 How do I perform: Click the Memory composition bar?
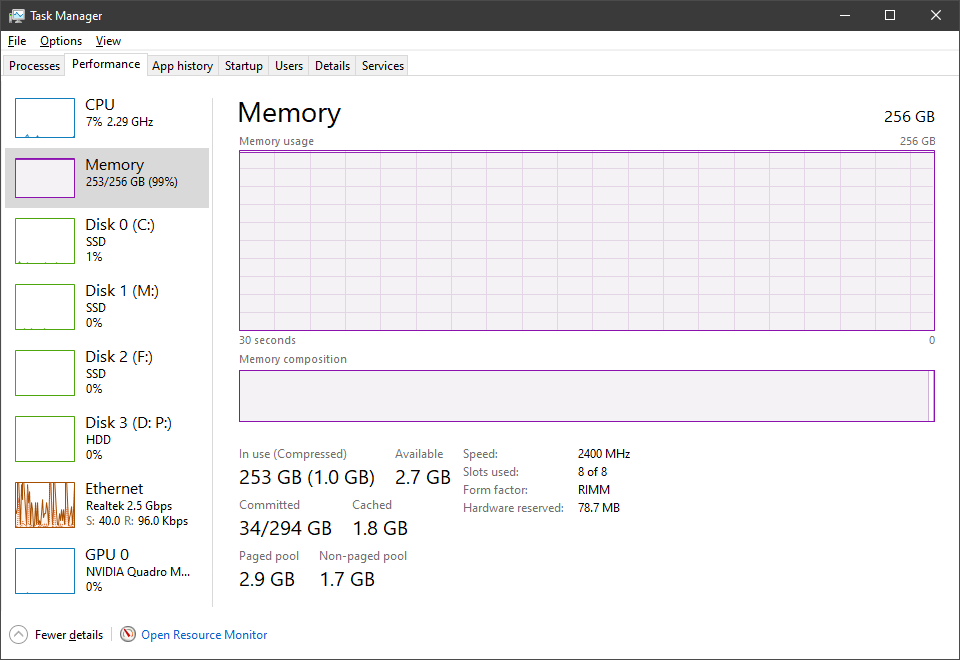(x=587, y=396)
